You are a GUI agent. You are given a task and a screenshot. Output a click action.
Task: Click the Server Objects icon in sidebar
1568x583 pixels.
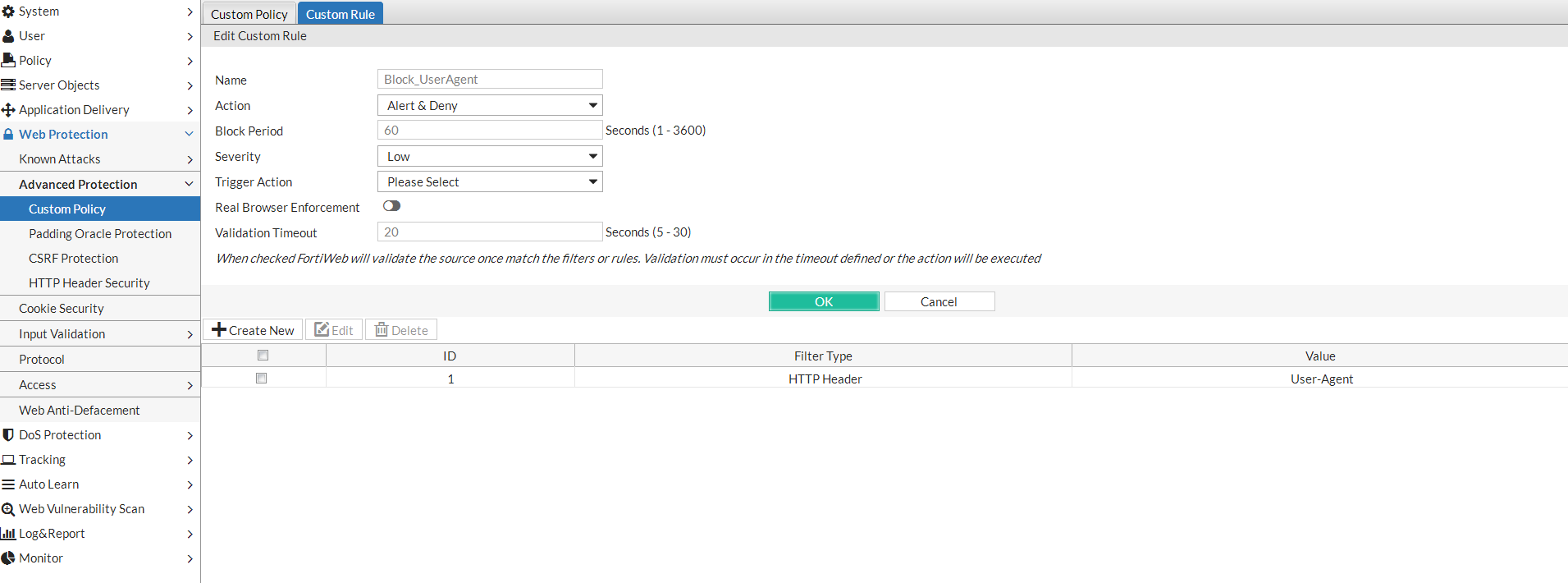(x=9, y=85)
